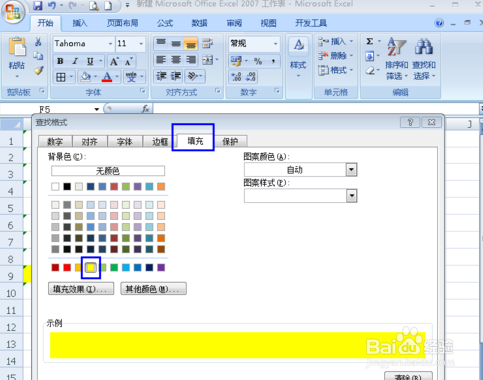Pick the purple standard color swatch

click(x=161, y=267)
